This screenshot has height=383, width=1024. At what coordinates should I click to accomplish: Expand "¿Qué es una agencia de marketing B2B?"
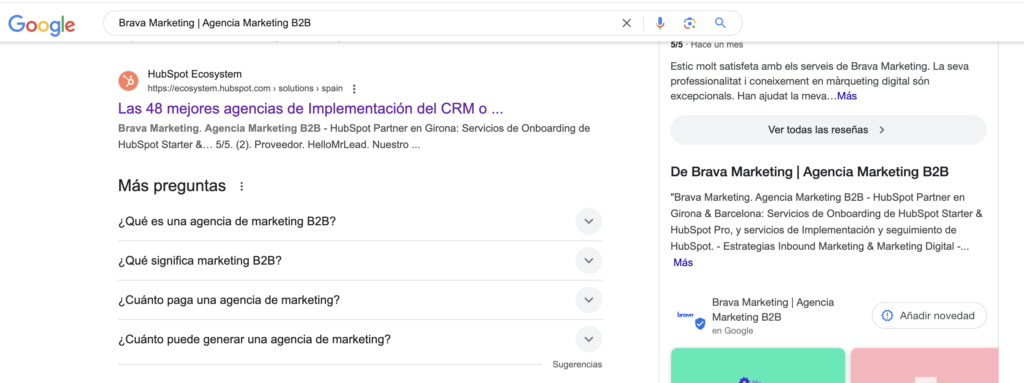(x=360, y=221)
